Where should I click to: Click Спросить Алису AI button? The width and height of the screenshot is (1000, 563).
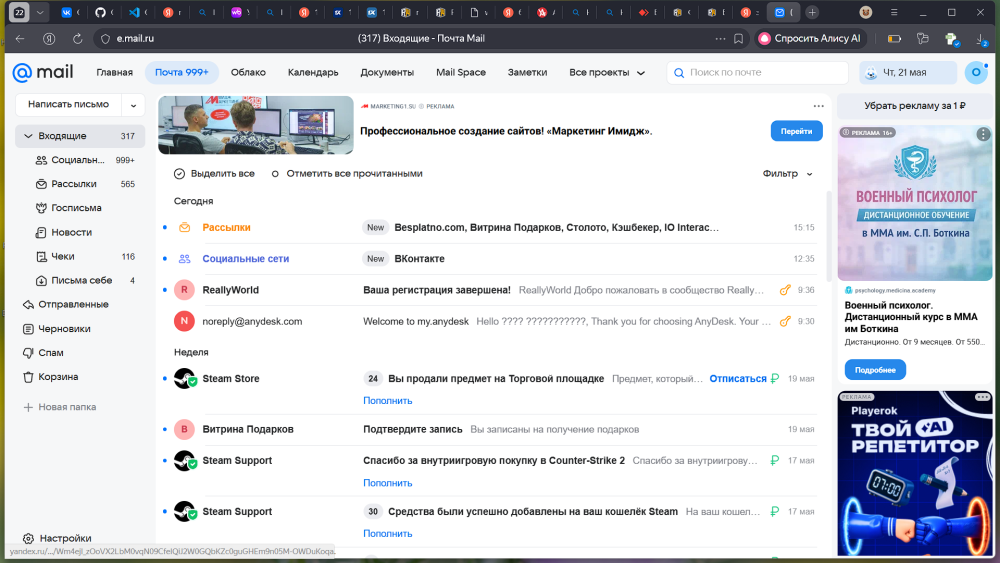(x=810, y=38)
